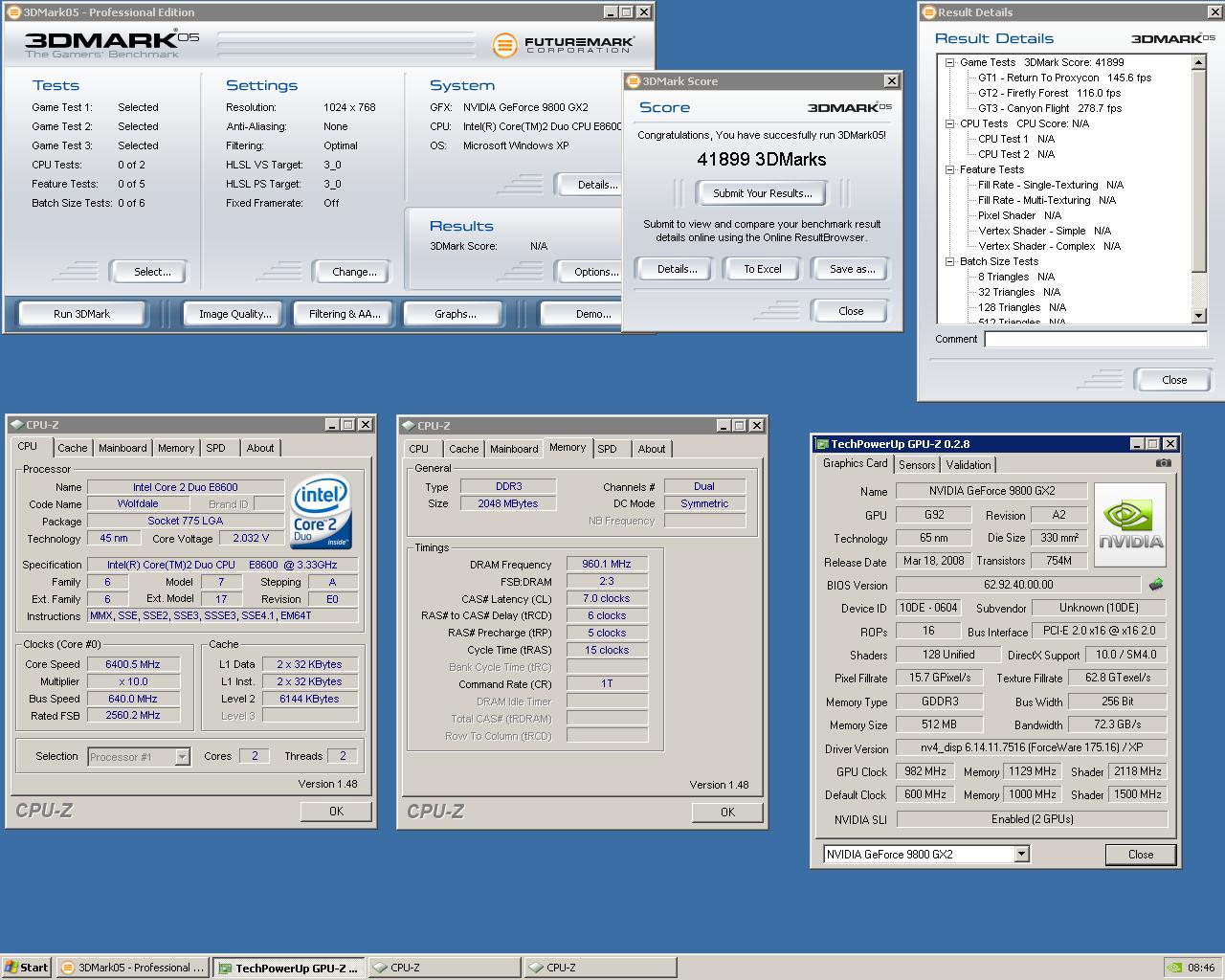Screen dimensions: 1225x980
Task: Click Close button in GPU-Z
Action: [x=1140, y=855]
